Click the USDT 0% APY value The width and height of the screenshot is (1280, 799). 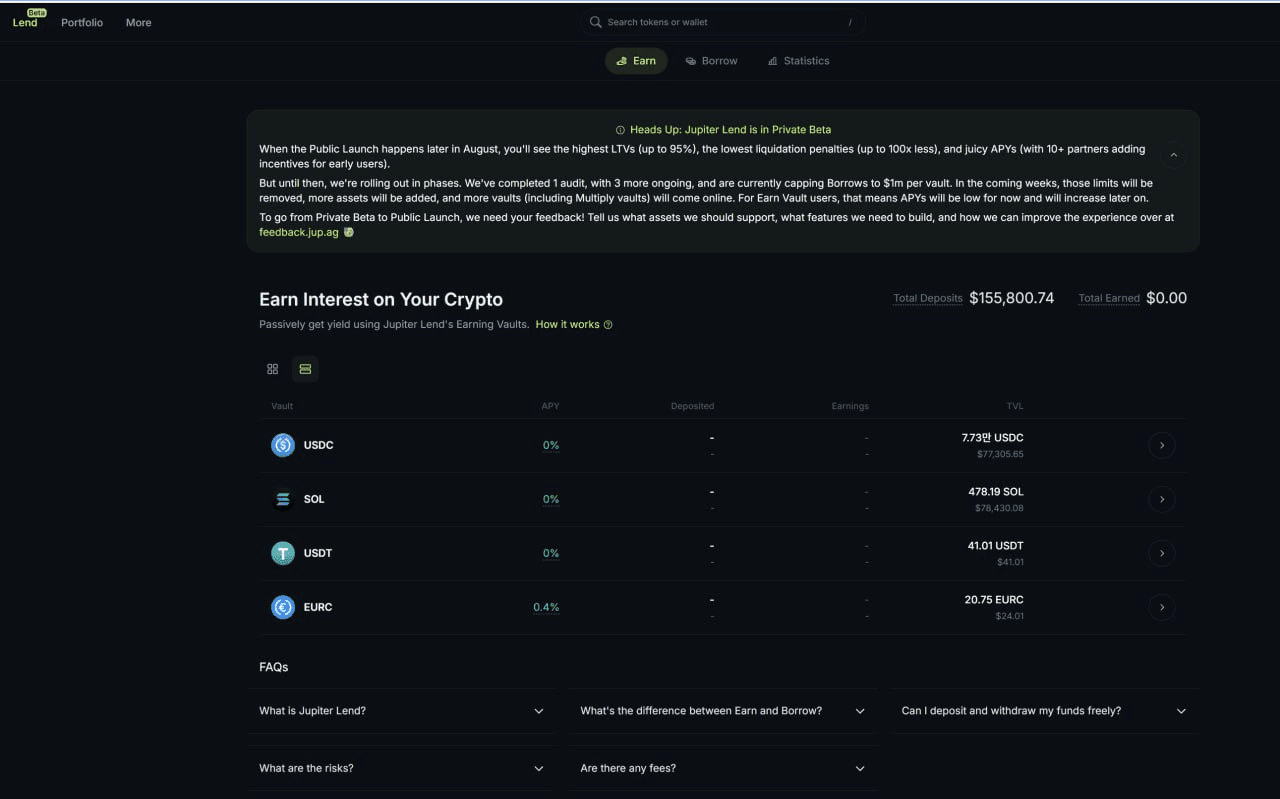click(551, 553)
